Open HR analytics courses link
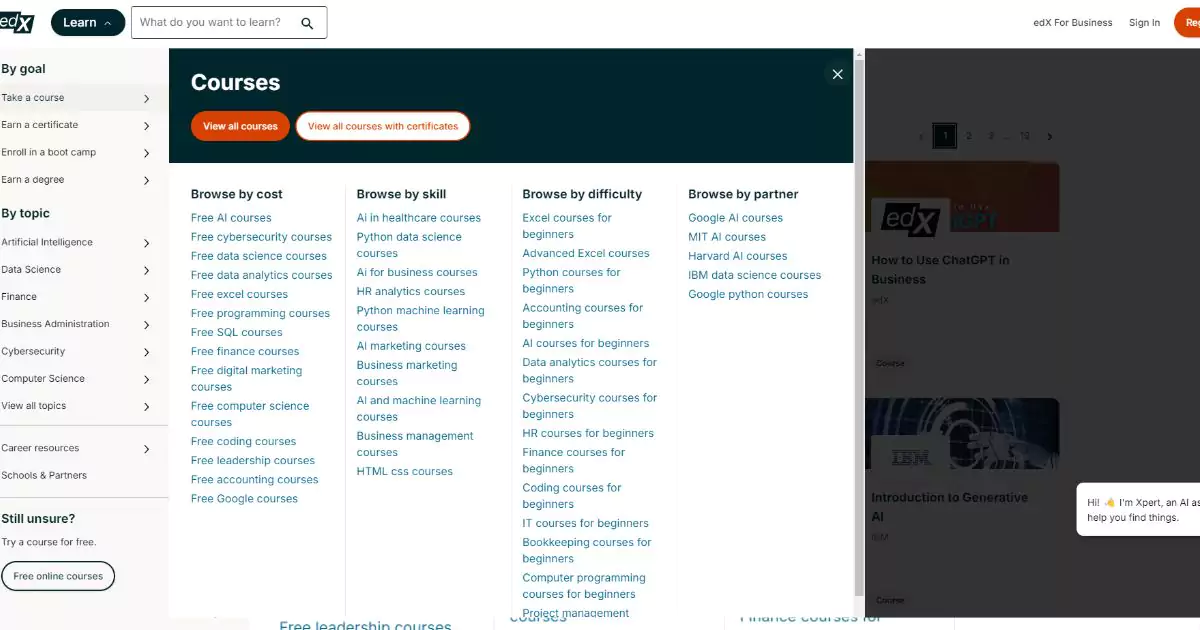The width and height of the screenshot is (1200, 630). [x=411, y=291]
